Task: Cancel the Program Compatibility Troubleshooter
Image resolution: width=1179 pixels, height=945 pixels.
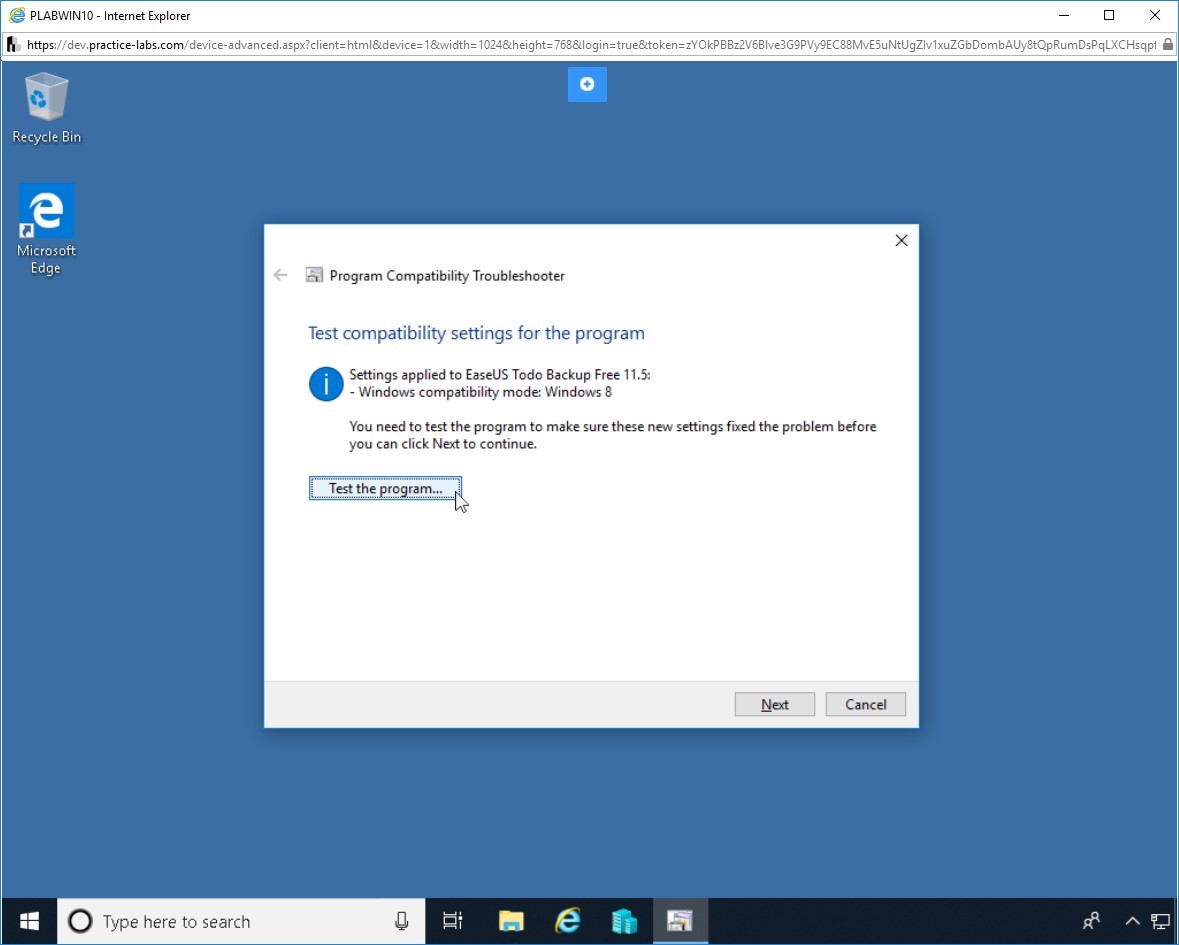Action: [865, 704]
